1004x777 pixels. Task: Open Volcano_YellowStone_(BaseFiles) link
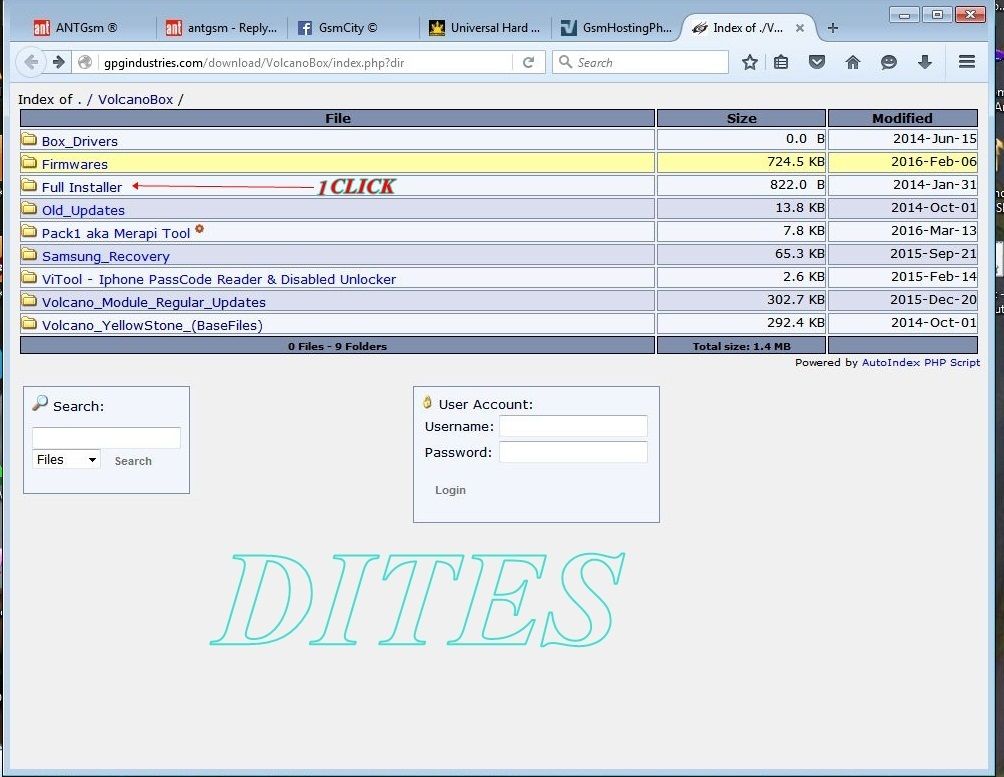[x=152, y=325]
